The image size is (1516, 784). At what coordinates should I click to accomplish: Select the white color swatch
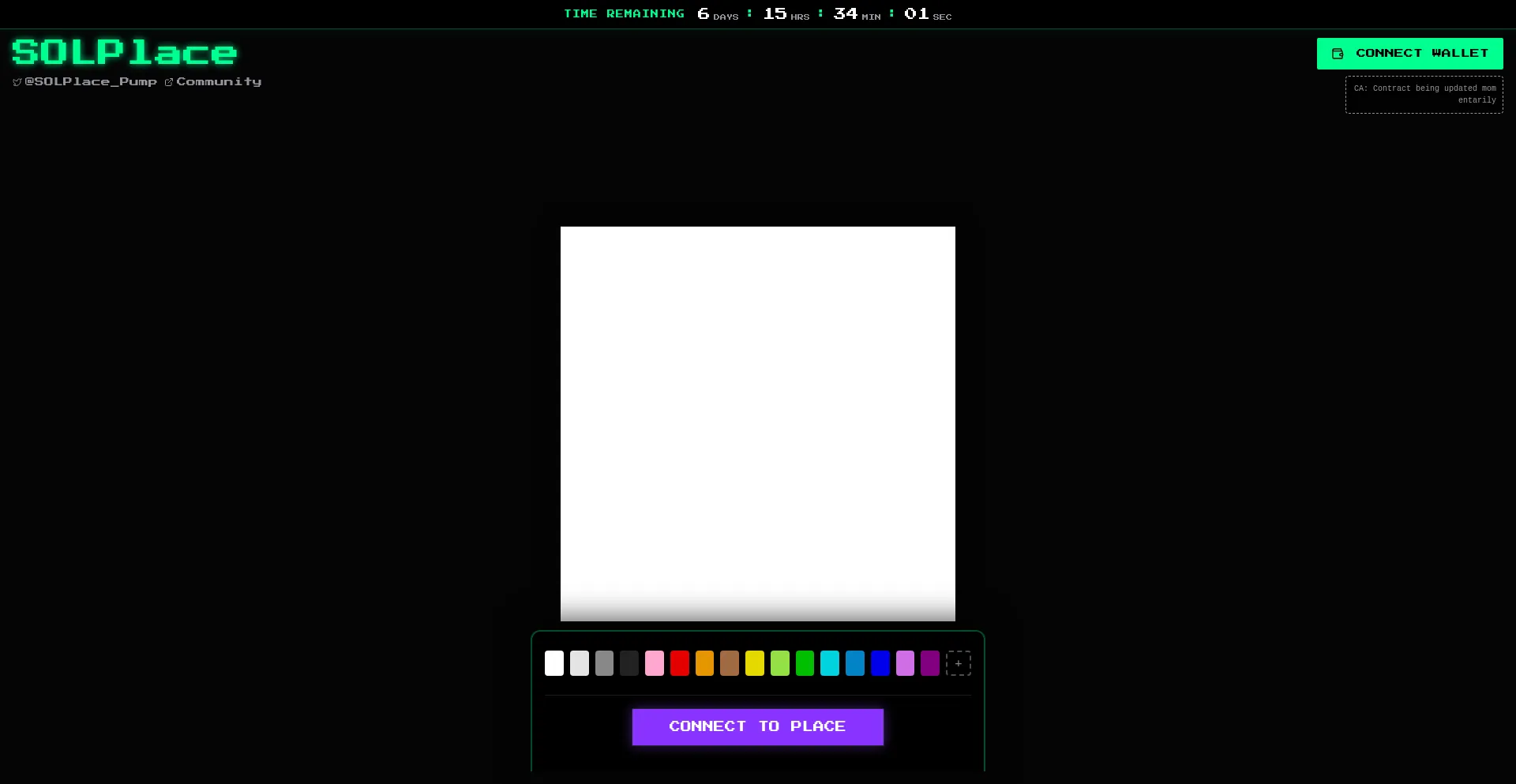554,663
